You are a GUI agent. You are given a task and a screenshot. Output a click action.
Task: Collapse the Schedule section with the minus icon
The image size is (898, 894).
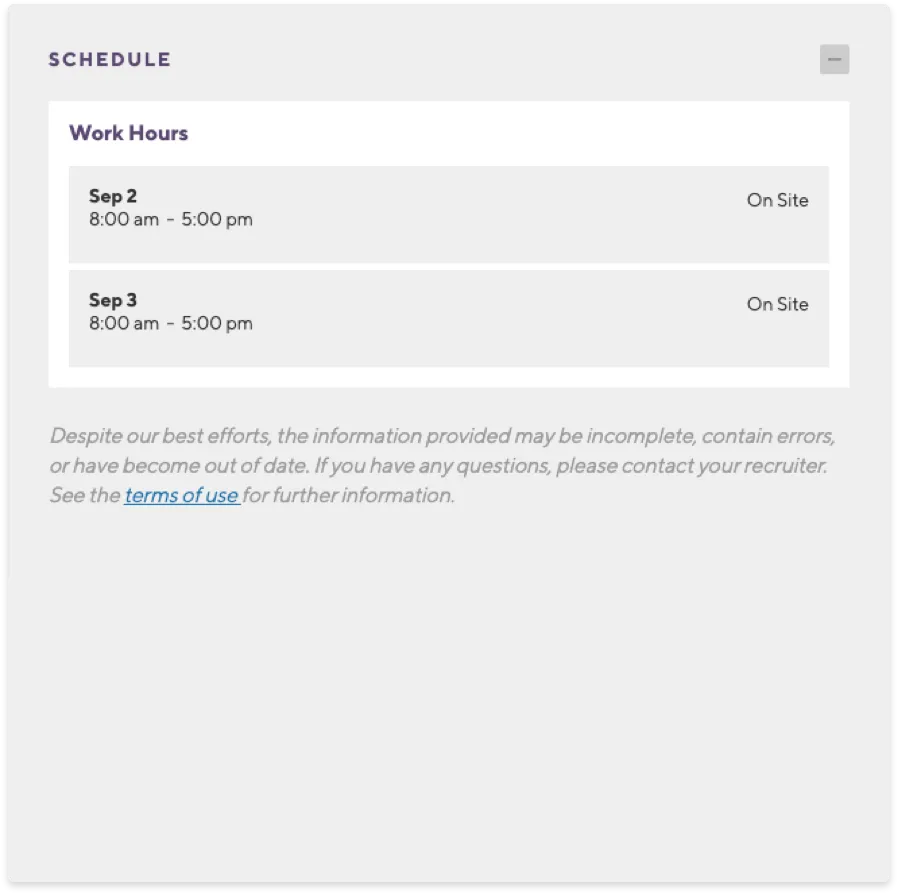(835, 60)
